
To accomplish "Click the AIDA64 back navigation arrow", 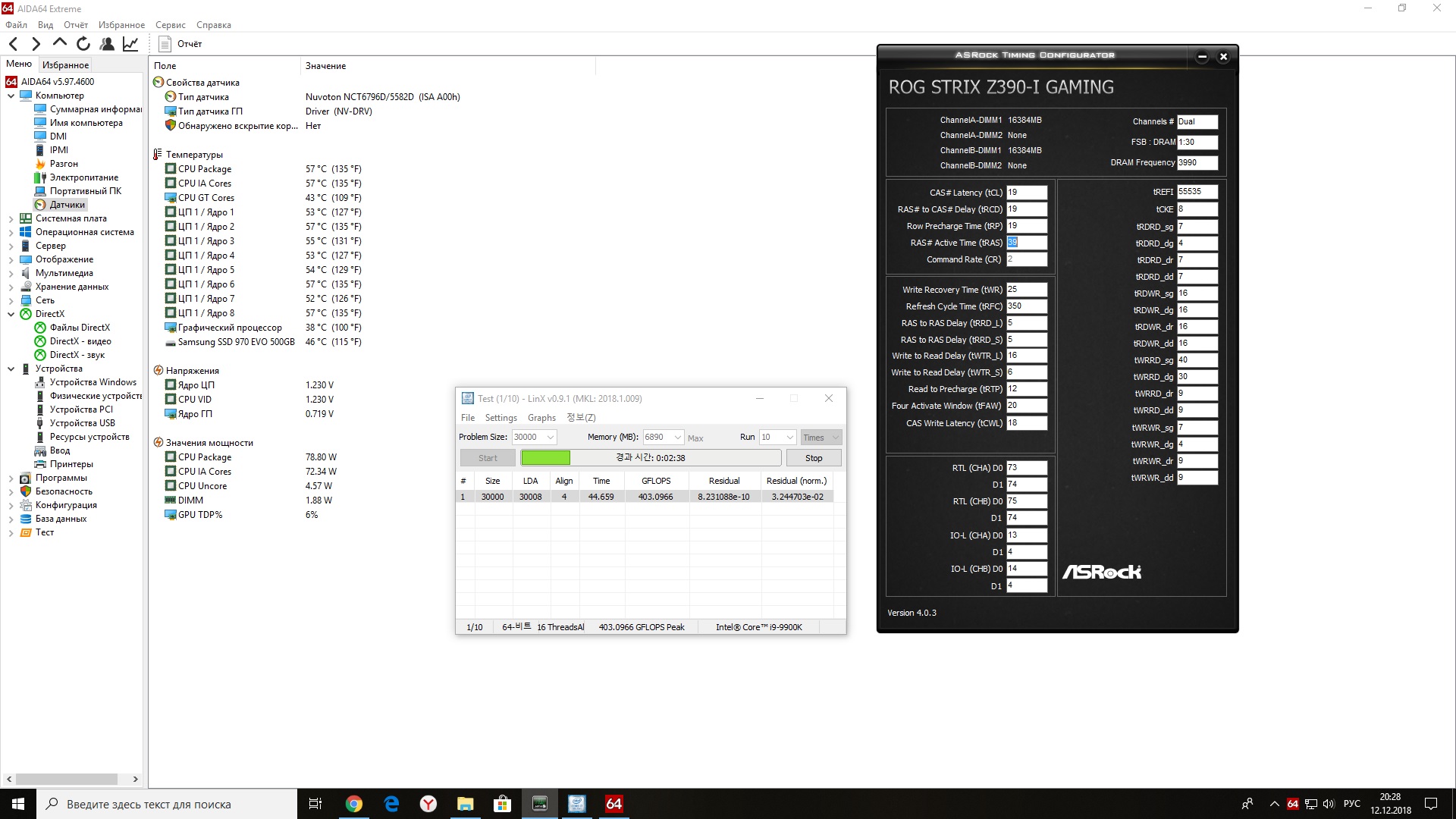I will 13,44.
